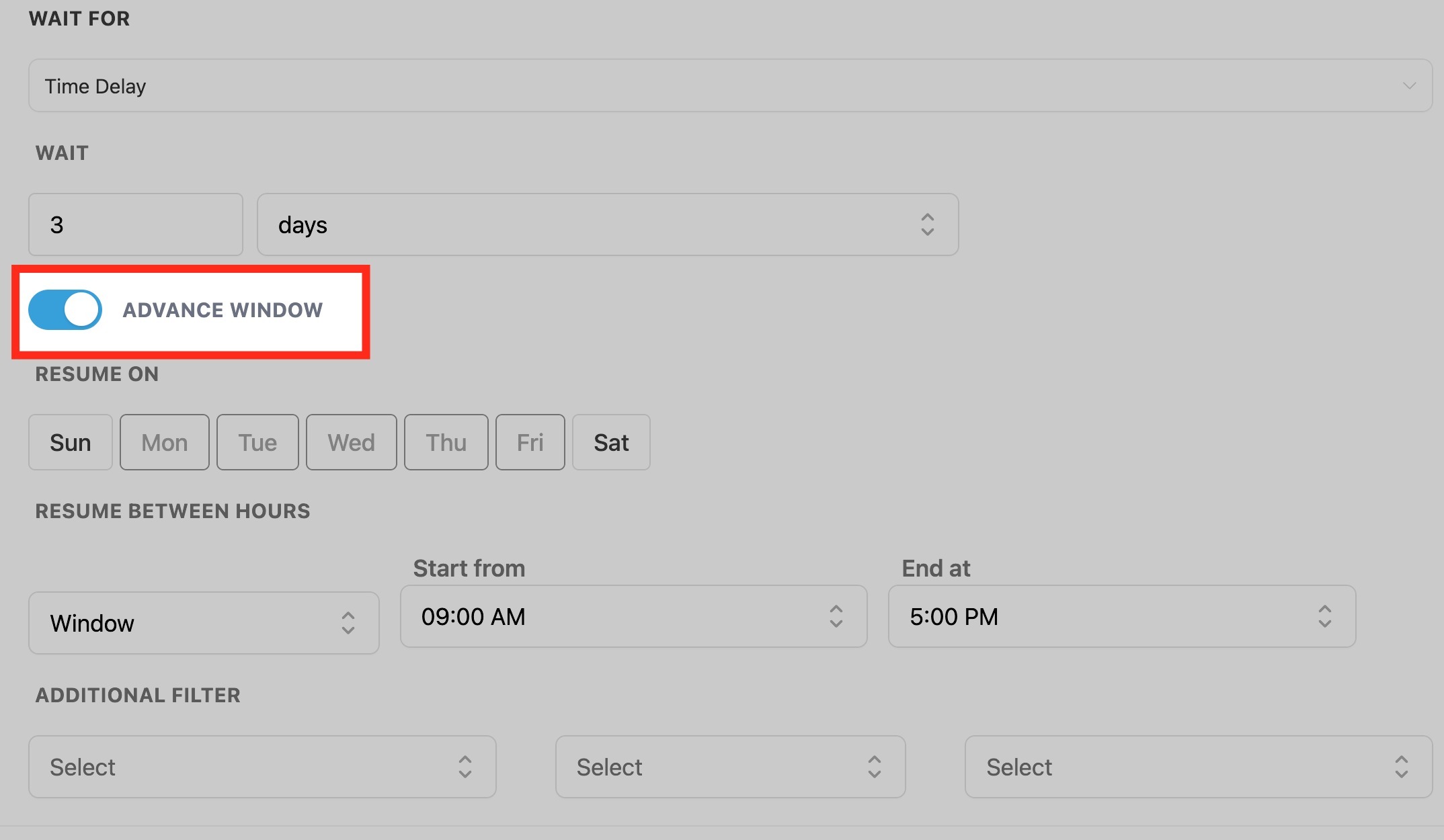
Task: Select Tue as a resume day
Action: pyautogui.click(x=257, y=442)
